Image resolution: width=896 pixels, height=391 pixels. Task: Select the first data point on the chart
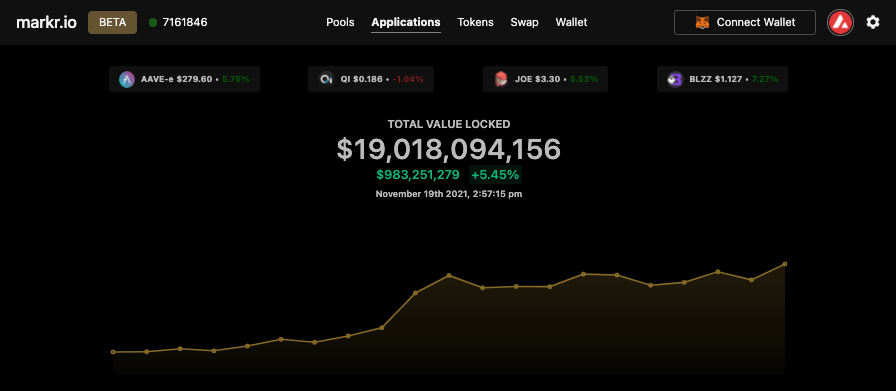113,352
